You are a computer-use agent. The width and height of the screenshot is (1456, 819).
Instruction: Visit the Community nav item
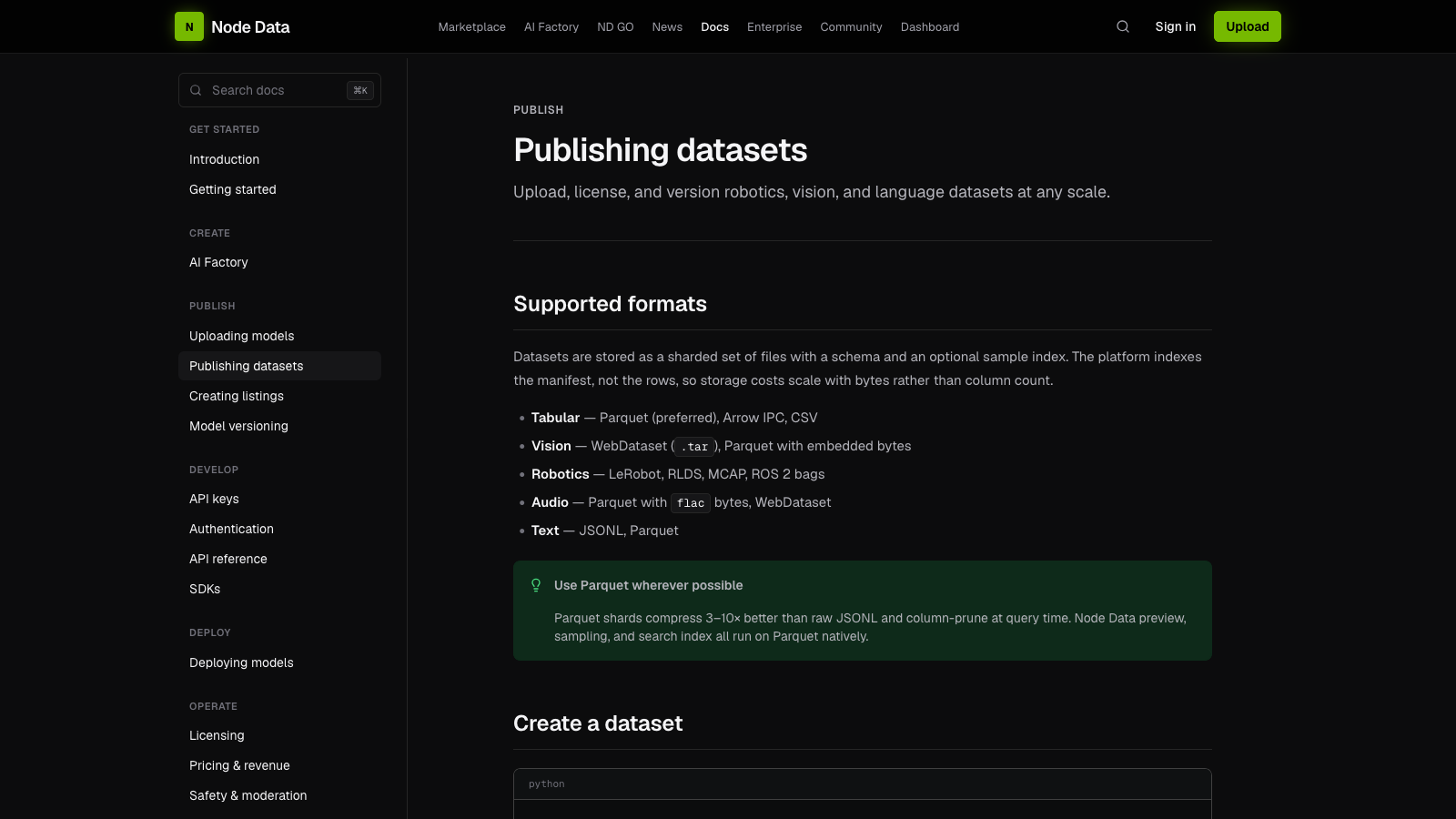(x=851, y=26)
